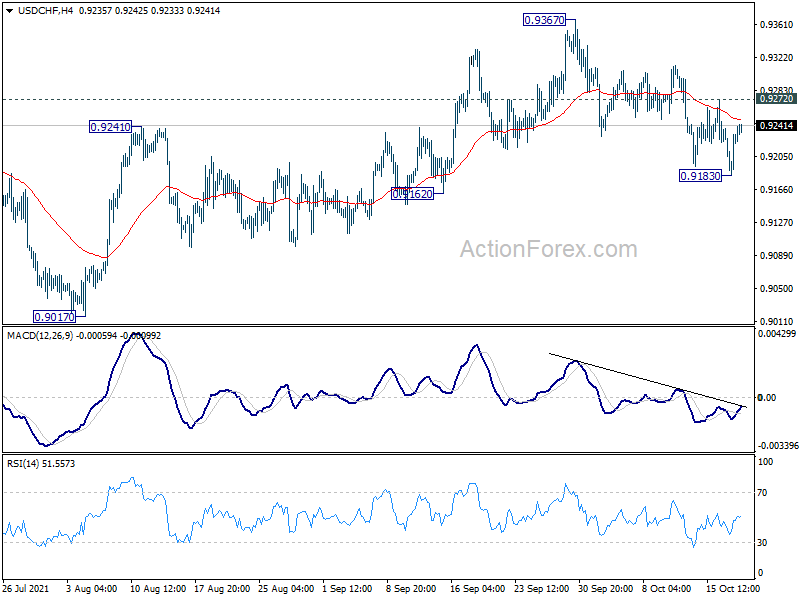Select the MACD(12,26,9) indicator label
Image resolution: width=800 pixels, height=600 pixels.
coord(40,336)
